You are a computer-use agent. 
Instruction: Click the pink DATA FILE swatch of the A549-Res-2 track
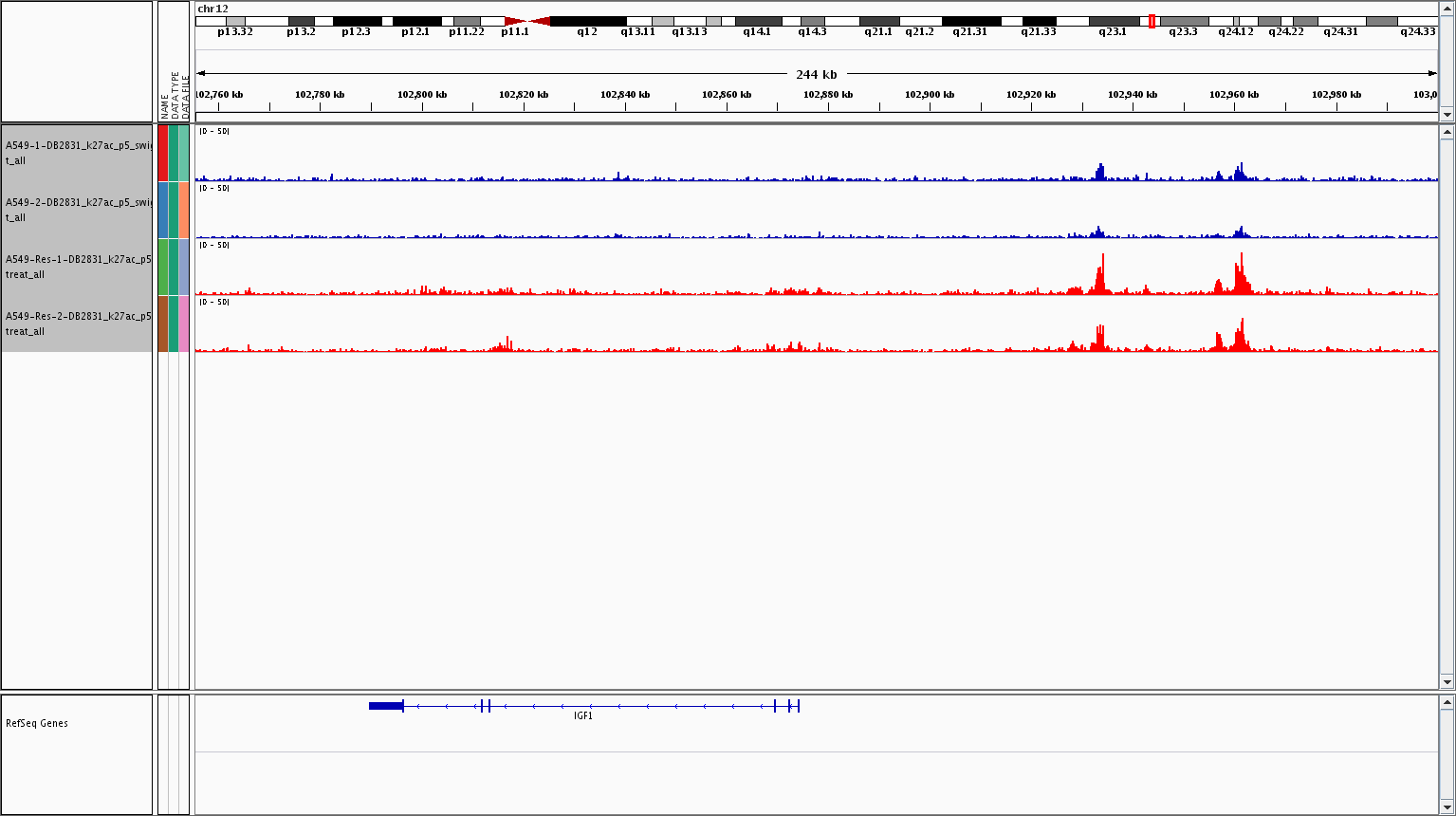tap(185, 324)
